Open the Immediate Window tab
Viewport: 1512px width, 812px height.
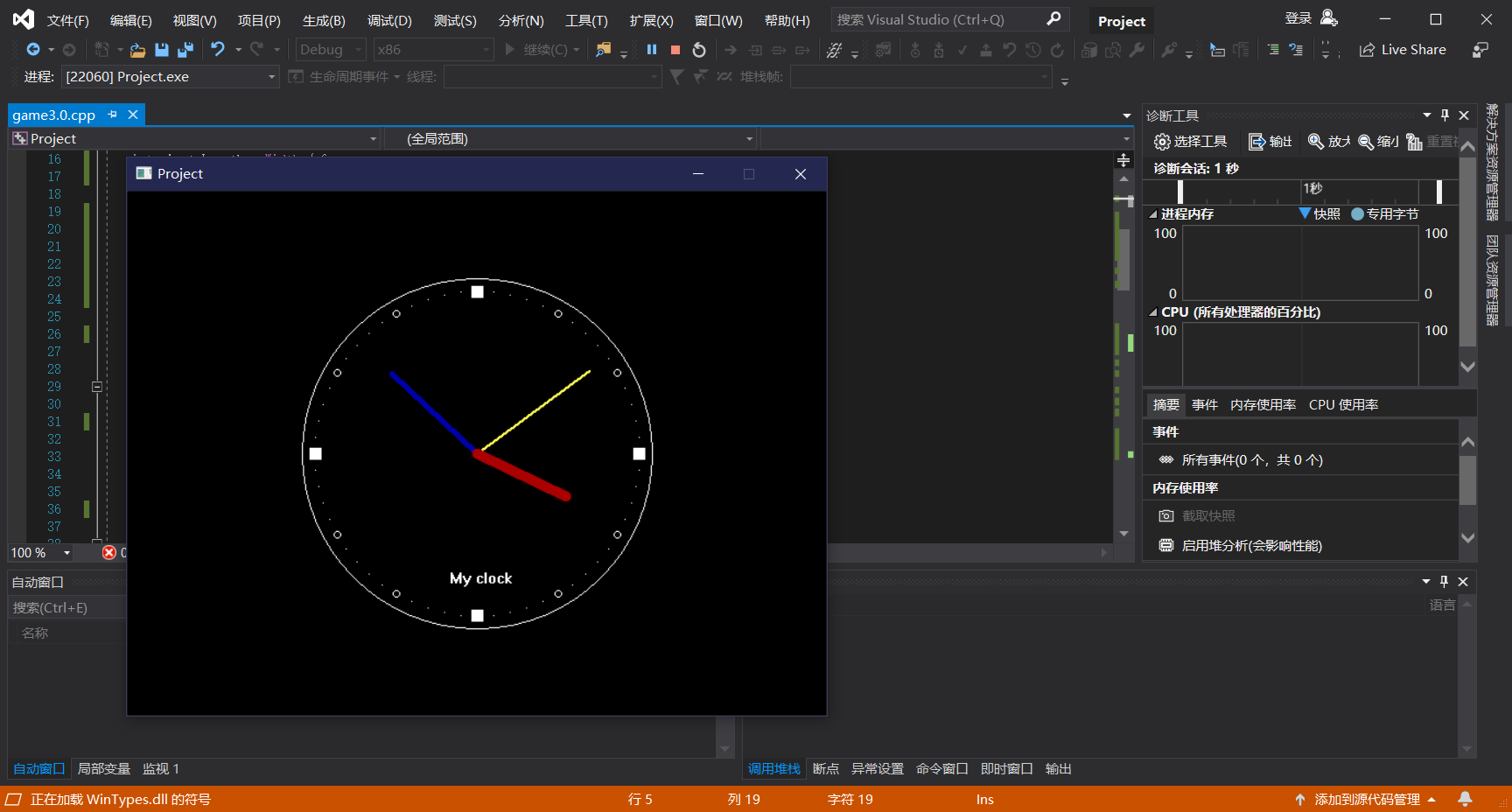(x=1007, y=769)
